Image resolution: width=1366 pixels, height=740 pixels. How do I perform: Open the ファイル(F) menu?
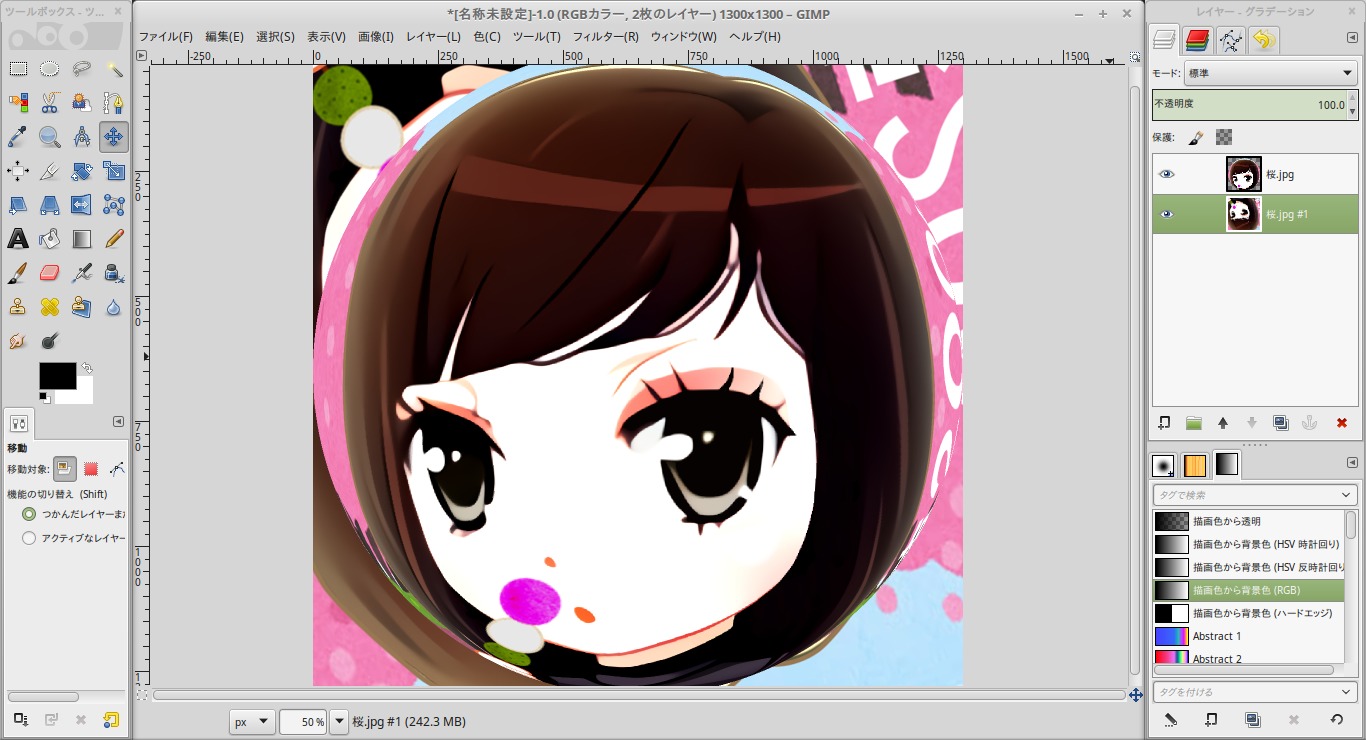pyautogui.click(x=166, y=37)
